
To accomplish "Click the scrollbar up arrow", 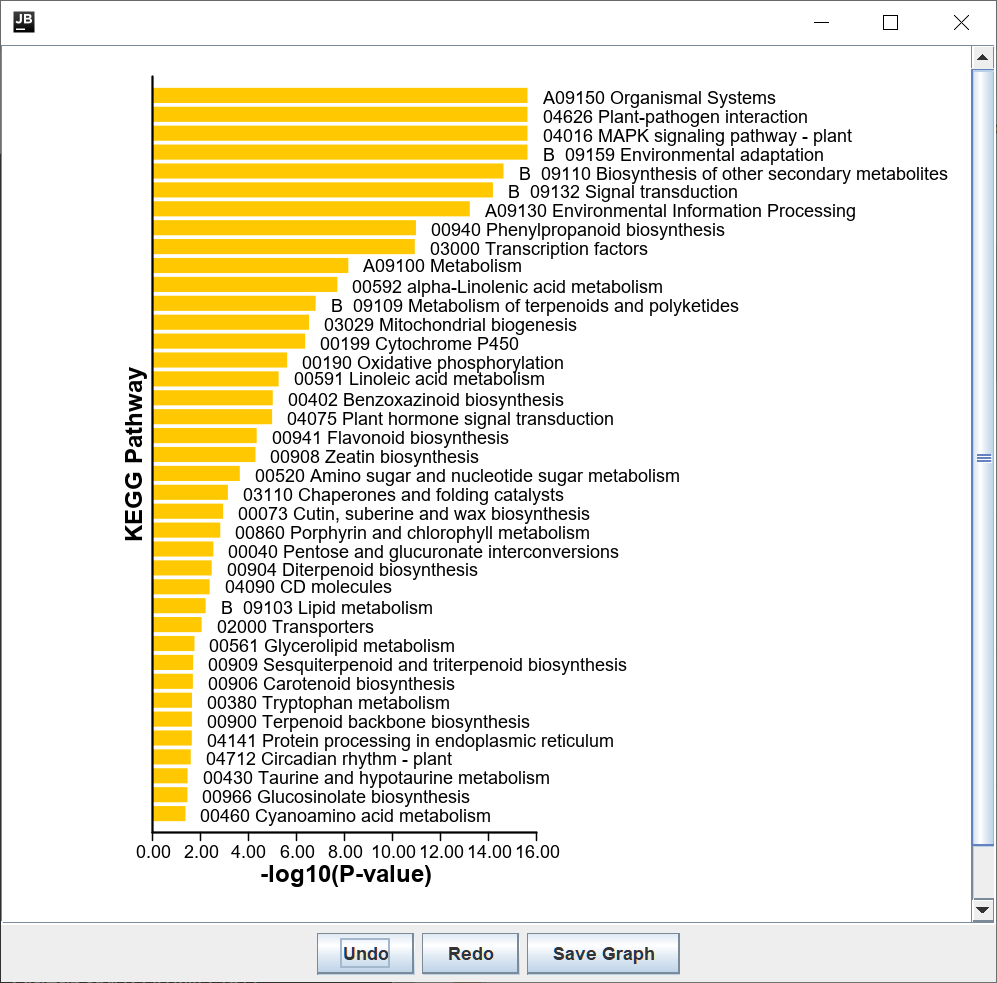I will (982, 58).
